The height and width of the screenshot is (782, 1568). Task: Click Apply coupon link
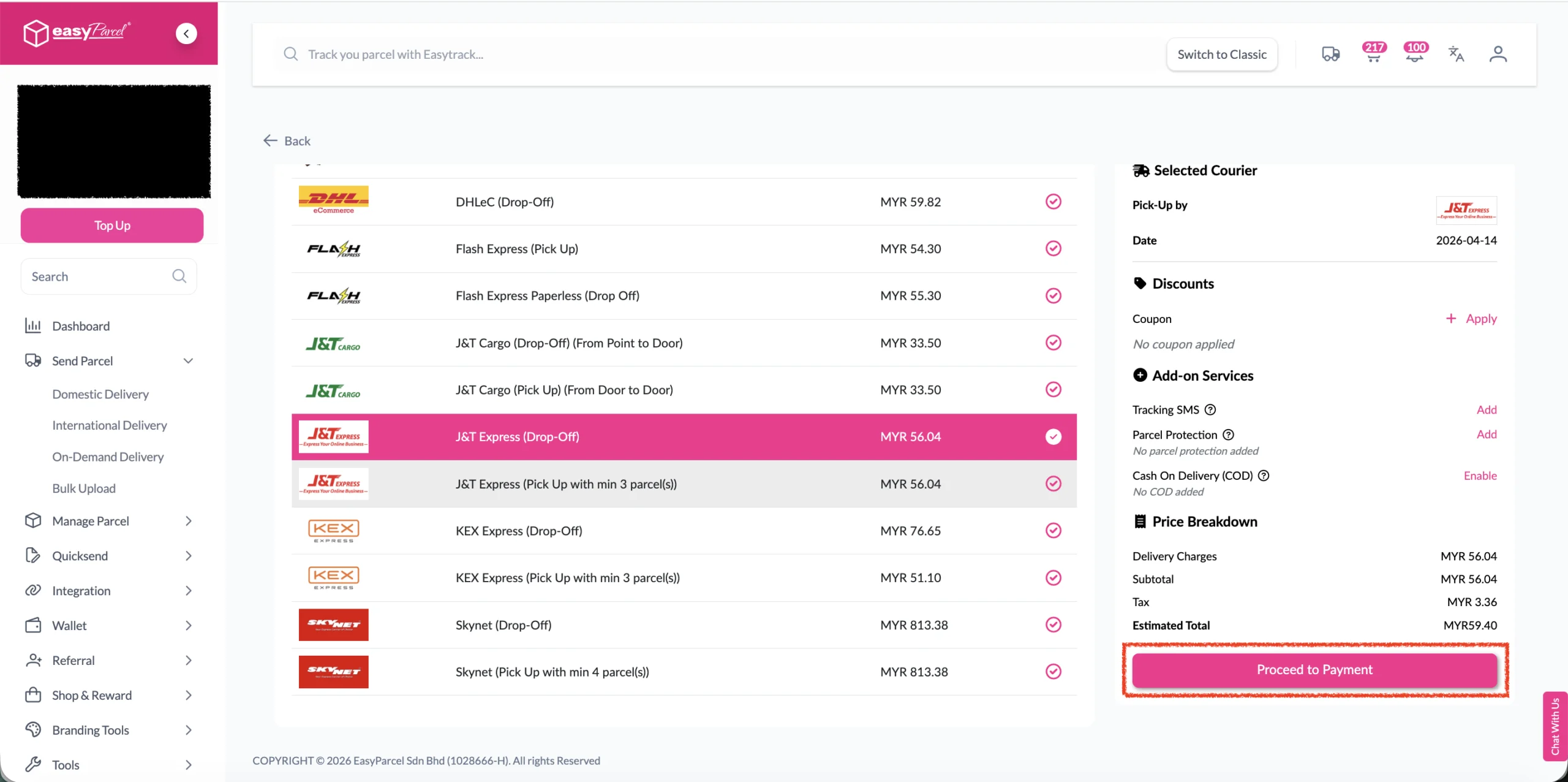pyautogui.click(x=1471, y=319)
